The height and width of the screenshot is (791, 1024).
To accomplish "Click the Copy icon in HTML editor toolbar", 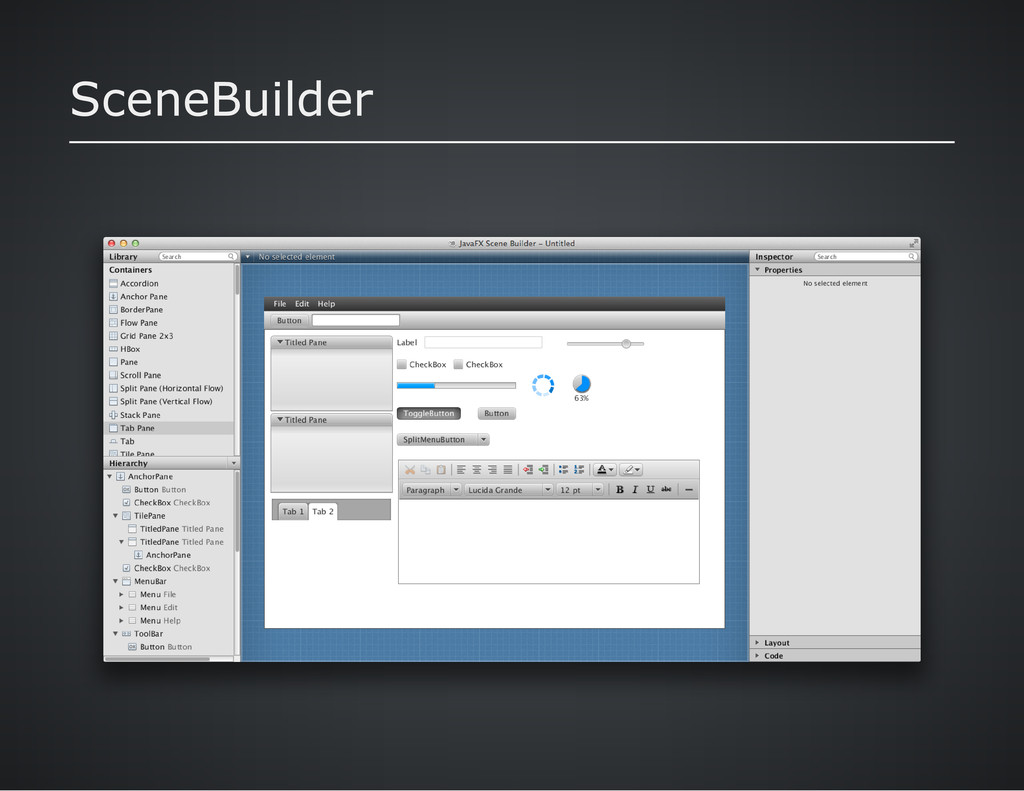I will (425, 470).
